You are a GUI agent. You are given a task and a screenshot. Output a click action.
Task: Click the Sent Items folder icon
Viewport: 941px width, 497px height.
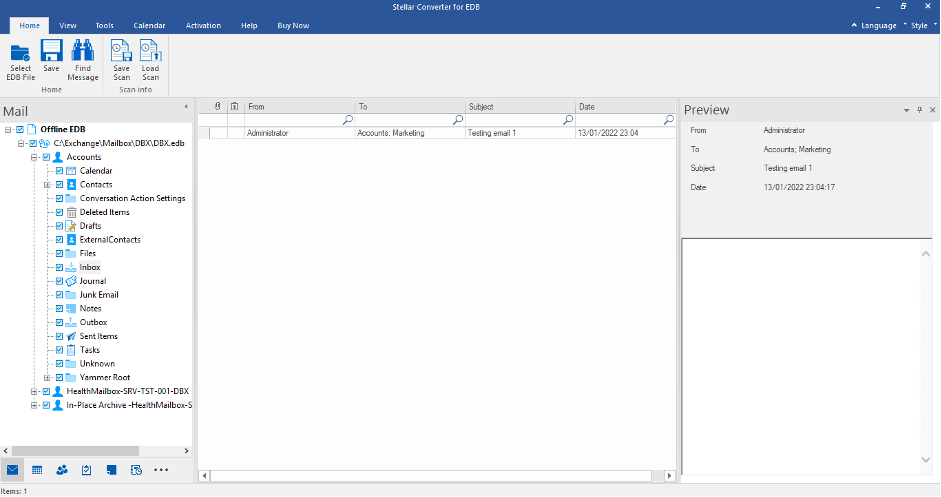click(71, 336)
